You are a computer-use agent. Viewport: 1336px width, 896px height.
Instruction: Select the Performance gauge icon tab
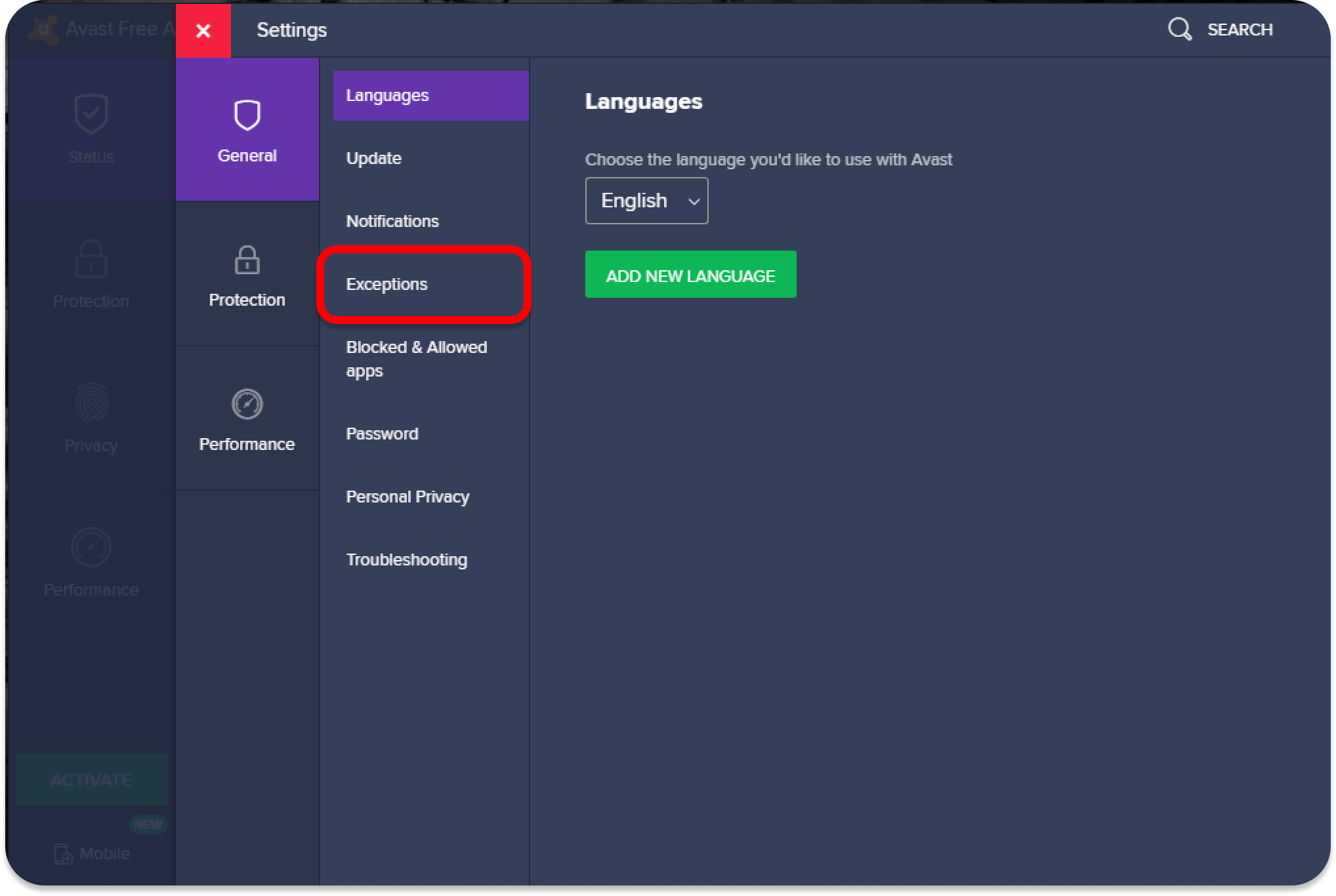pos(247,404)
